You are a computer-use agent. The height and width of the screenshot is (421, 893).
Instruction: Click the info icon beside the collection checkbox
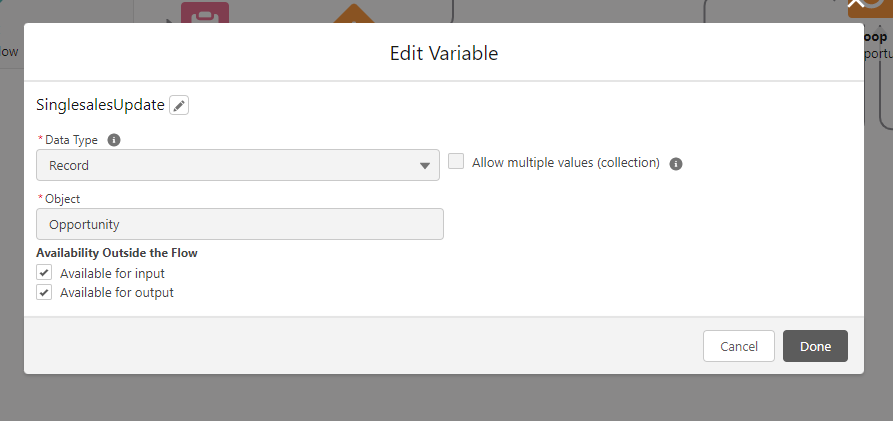(x=676, y=164)
